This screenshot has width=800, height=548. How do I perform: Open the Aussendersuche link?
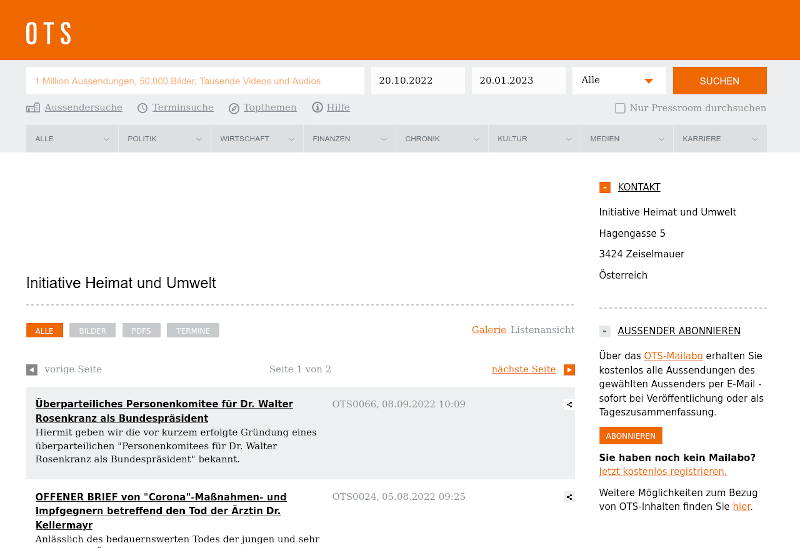[83, 108]
